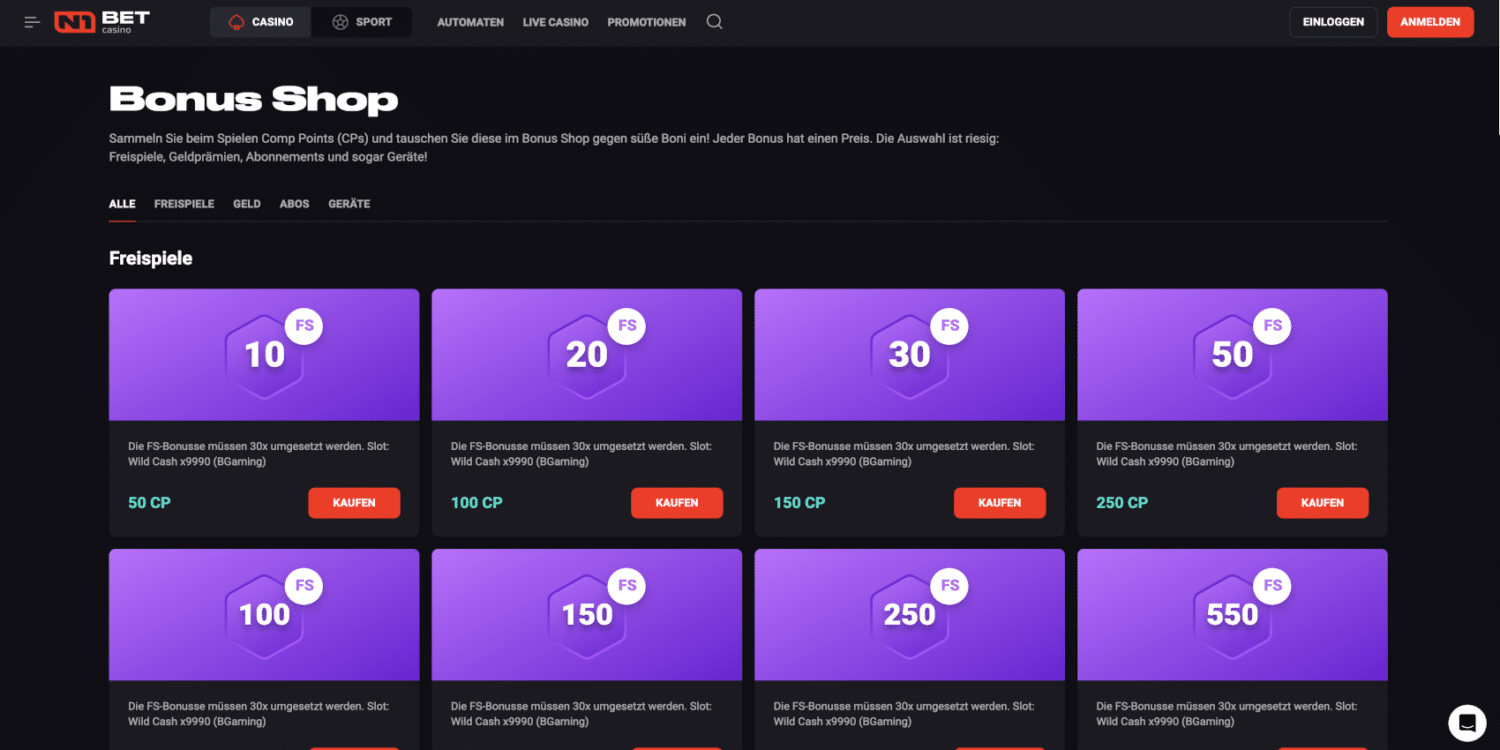1500x750 pixels.
Task: Open the hamburger menu icon
Action: (32, 22)
